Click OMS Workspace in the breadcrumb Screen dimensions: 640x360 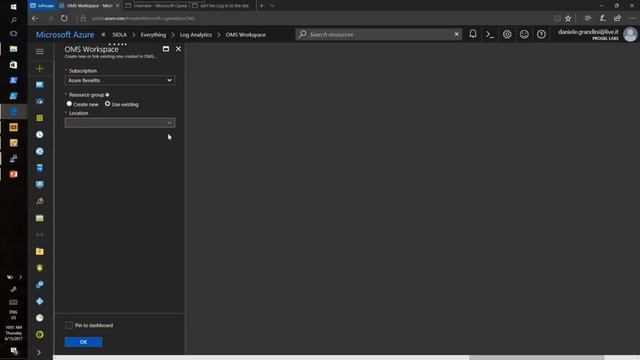(x=246, y=35)
